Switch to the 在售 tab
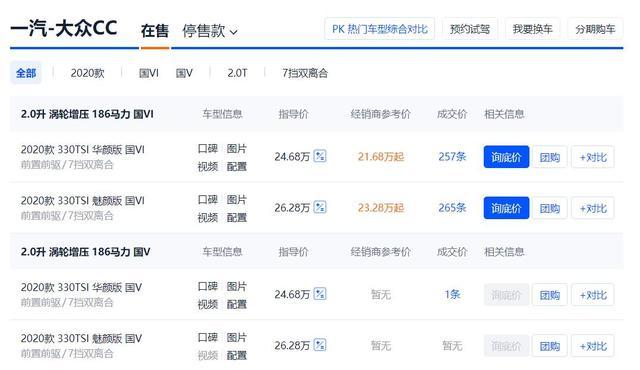This screenshot has height=370, width=640. click(x=155, y=31)
